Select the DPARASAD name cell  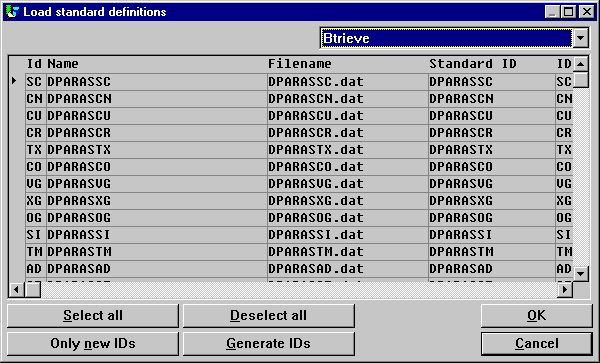[x=157, y=269]
